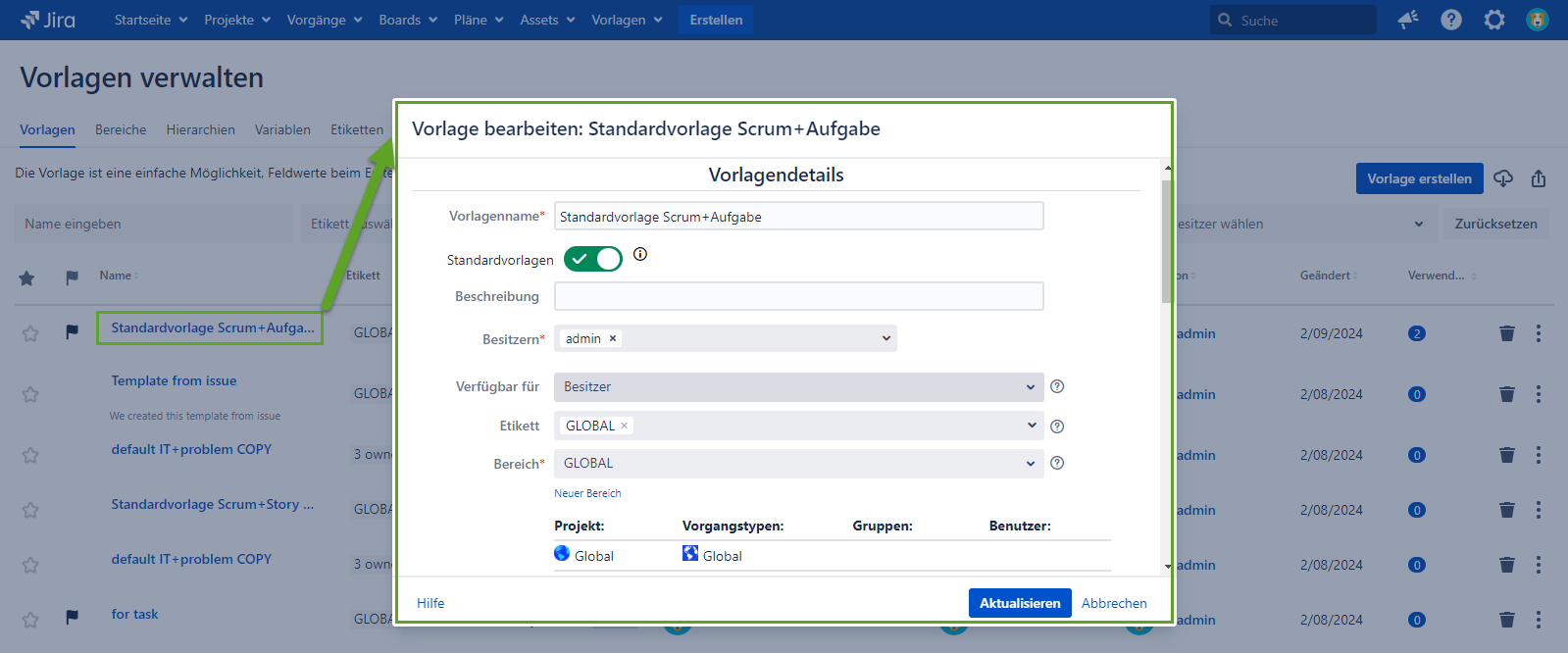Click the Aktualisieren button

(x=1019, y=603)
